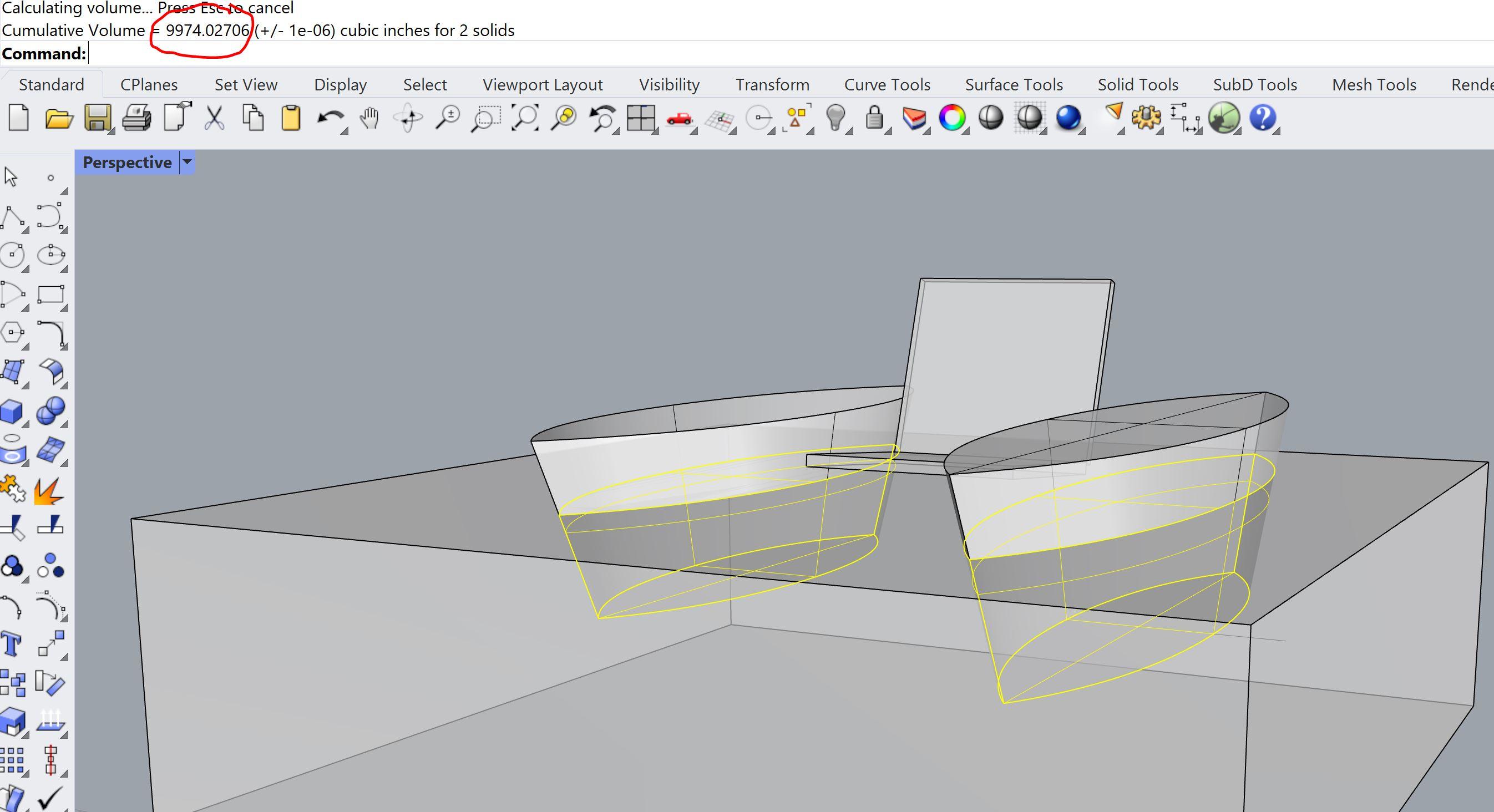Click the Save file icon
This screenshot has height=812, width=1494.
coord(98,118)
